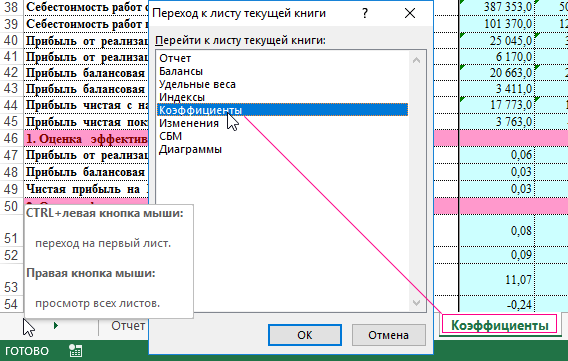Select row header 49
The width and height of the screenshot is (568, 361).
tap(11, 189)
